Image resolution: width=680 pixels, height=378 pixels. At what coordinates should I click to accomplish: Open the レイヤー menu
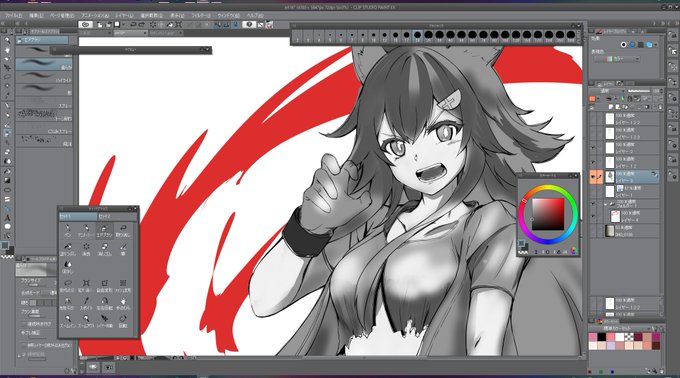click(124, 15)
